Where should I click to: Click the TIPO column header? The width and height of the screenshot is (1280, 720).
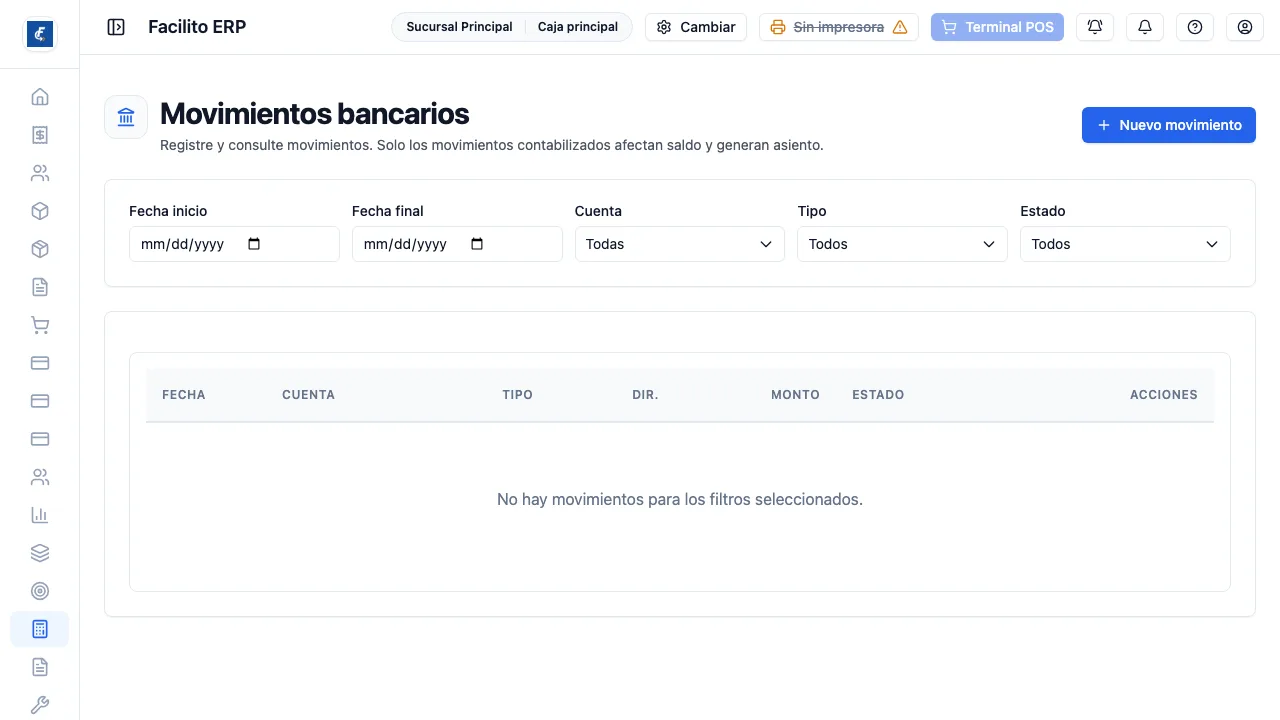pyautogui.click(x=518, y=395)
